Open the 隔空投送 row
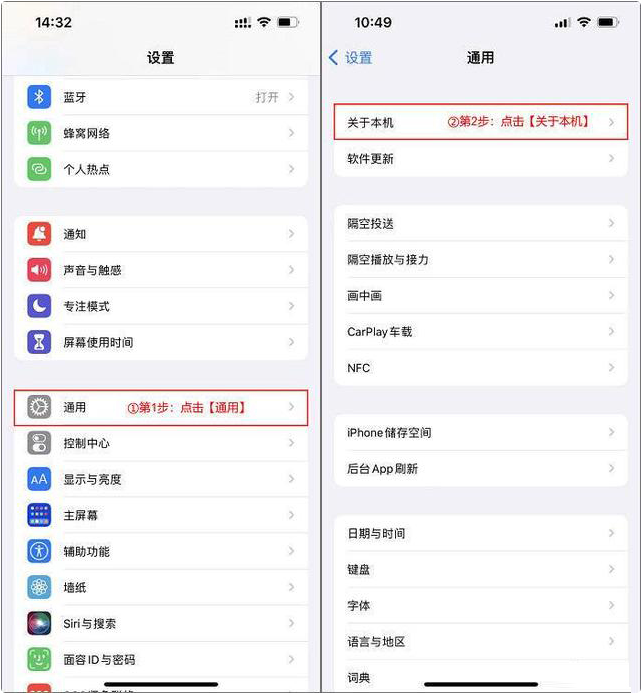Screen dimensions: 641x694 point(481,224)
